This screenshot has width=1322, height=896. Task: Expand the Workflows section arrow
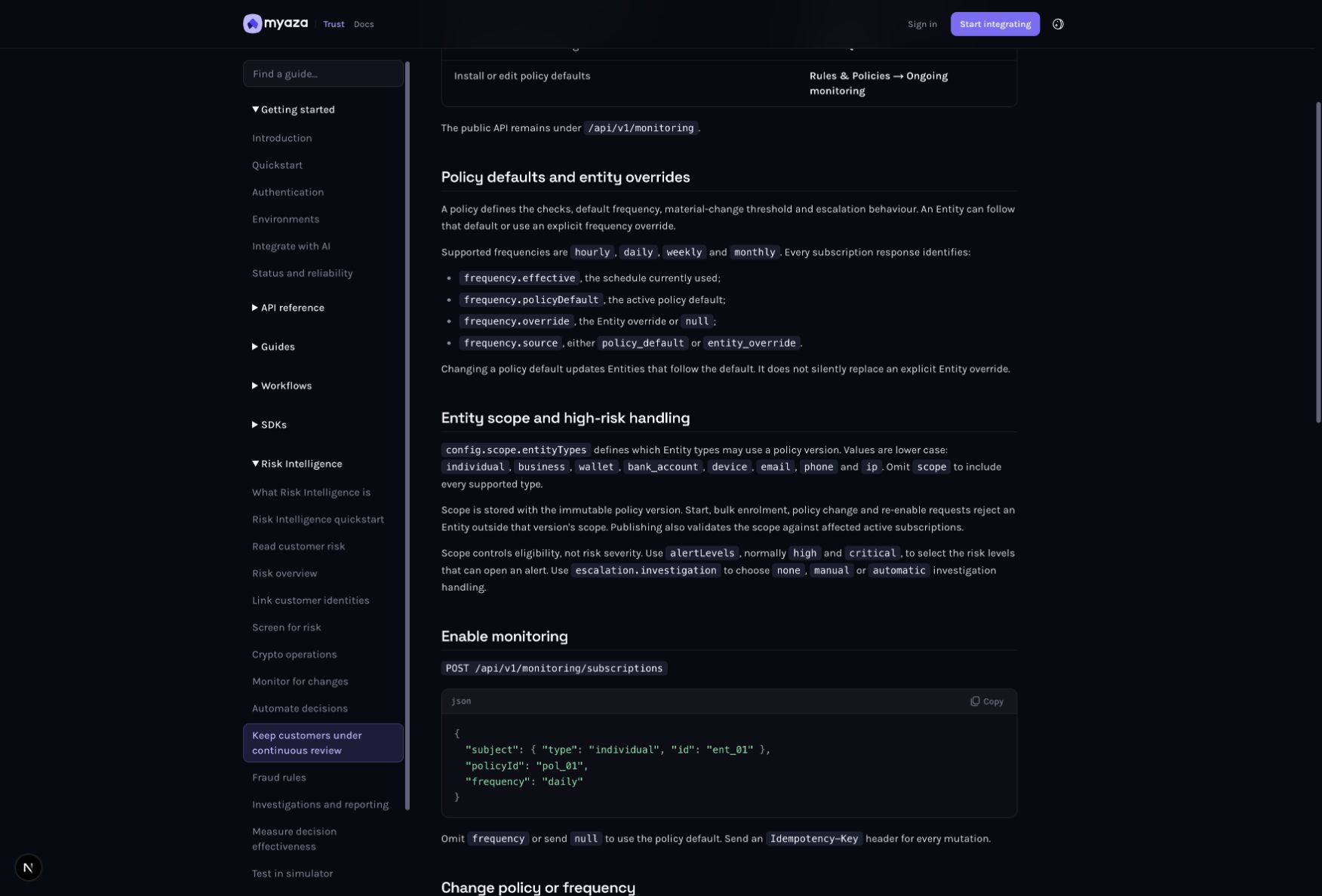point(255,385)
